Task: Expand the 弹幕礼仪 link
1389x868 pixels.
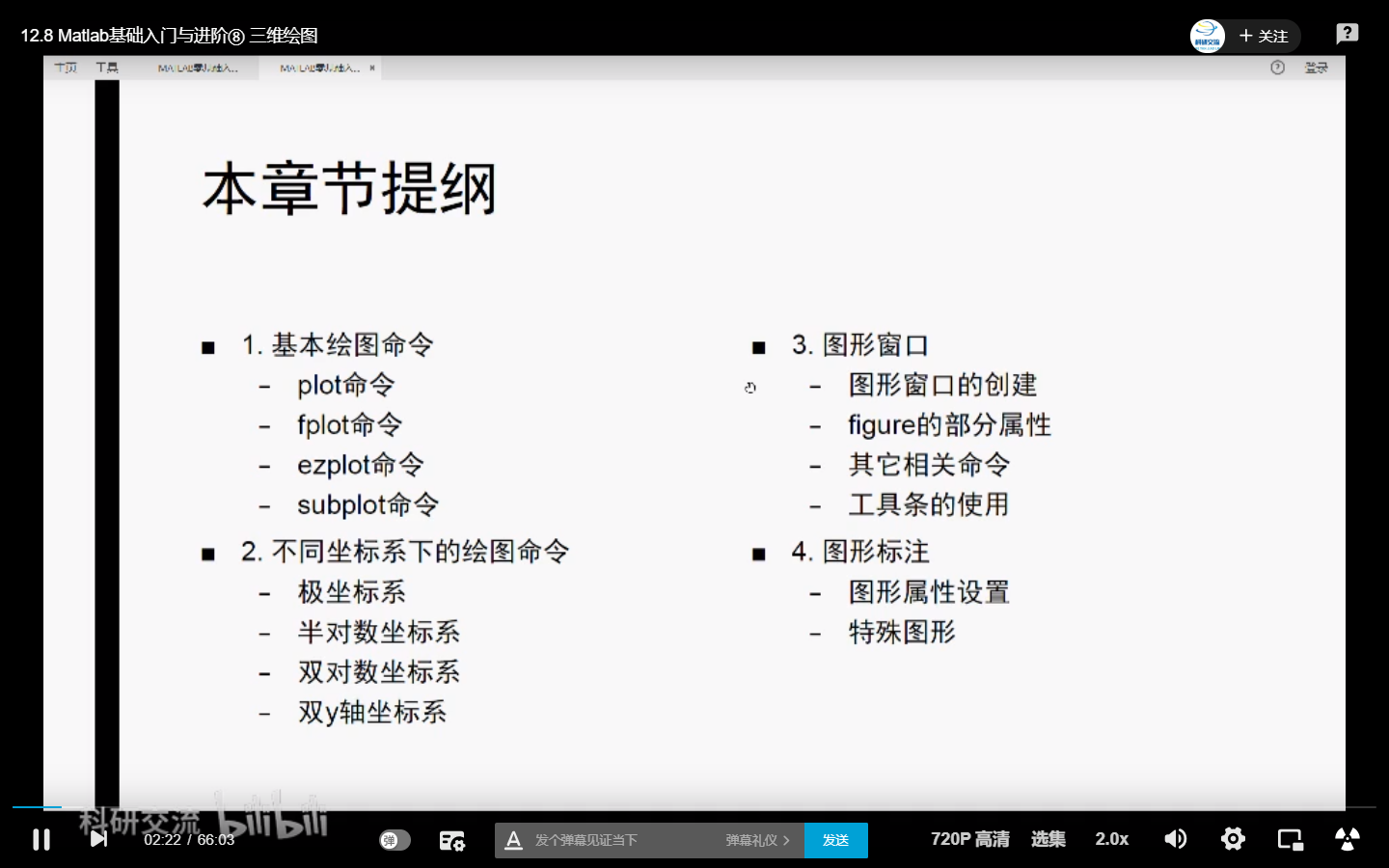Action: point(757,840)
